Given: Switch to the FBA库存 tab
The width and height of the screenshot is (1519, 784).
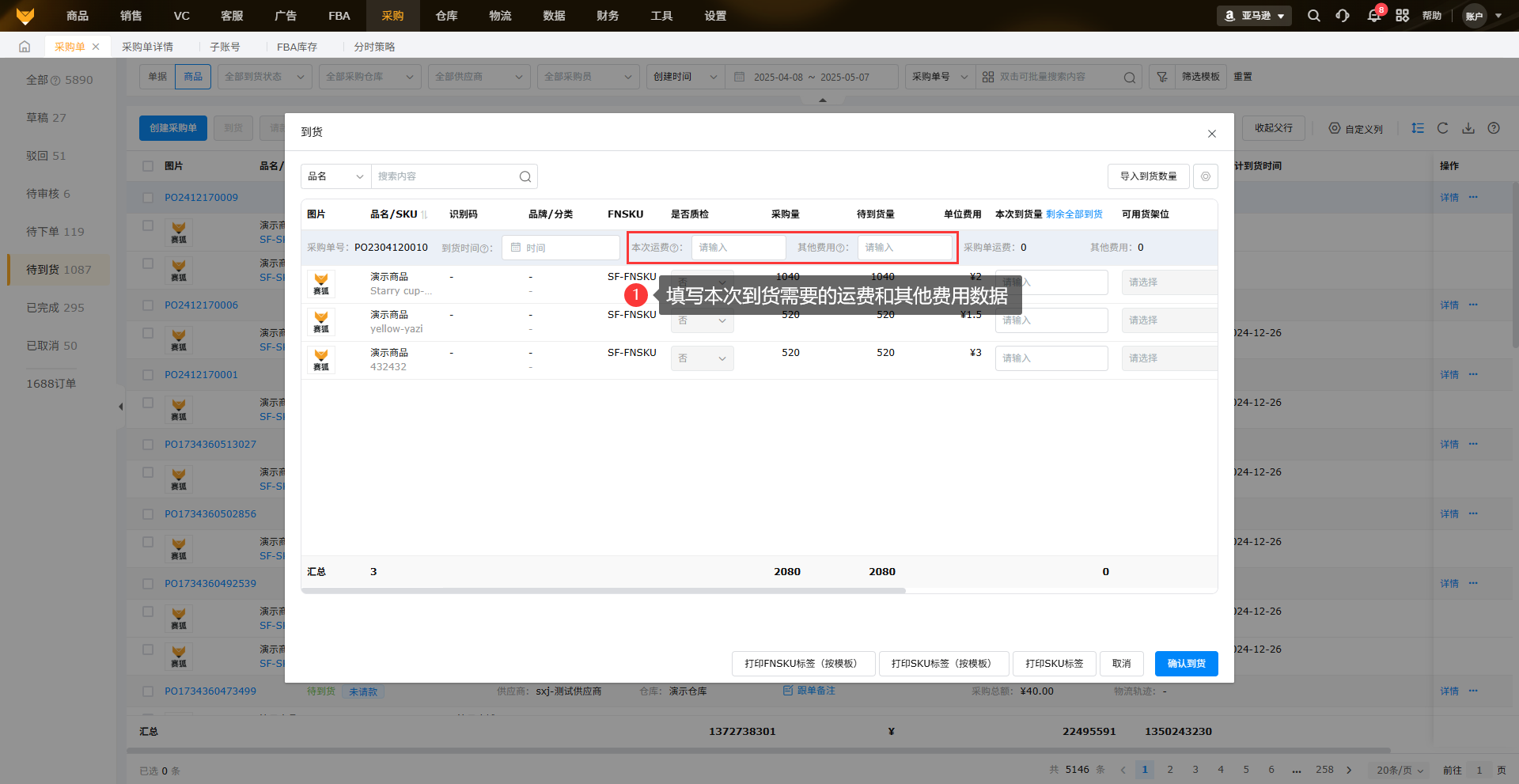Looking at the screenshot, I should tap(297, 47).
